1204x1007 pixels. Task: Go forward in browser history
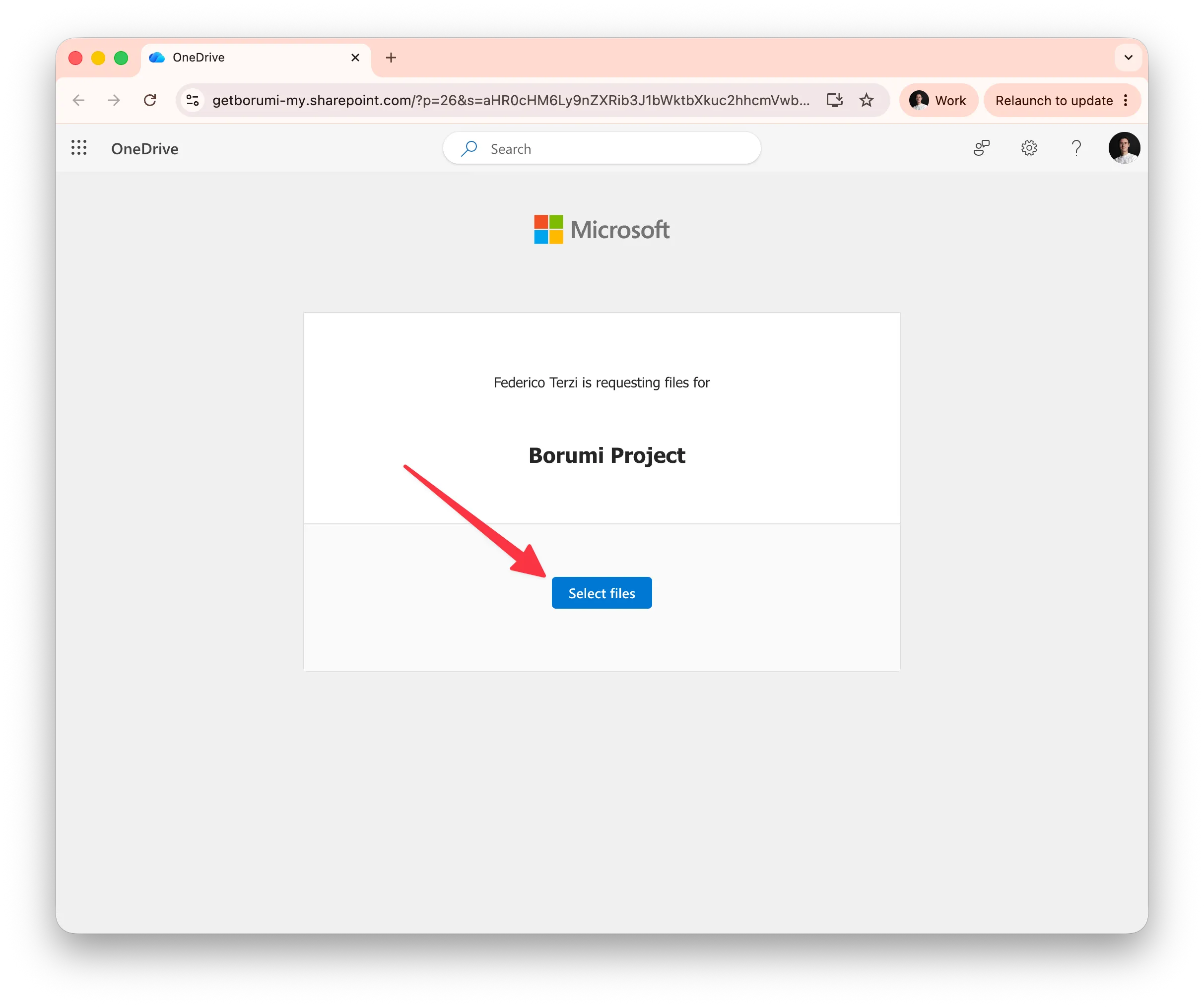(x=114, y=100)
